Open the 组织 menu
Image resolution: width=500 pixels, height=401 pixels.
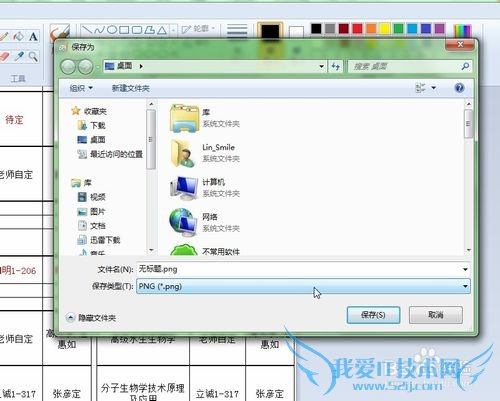point(81,88)
